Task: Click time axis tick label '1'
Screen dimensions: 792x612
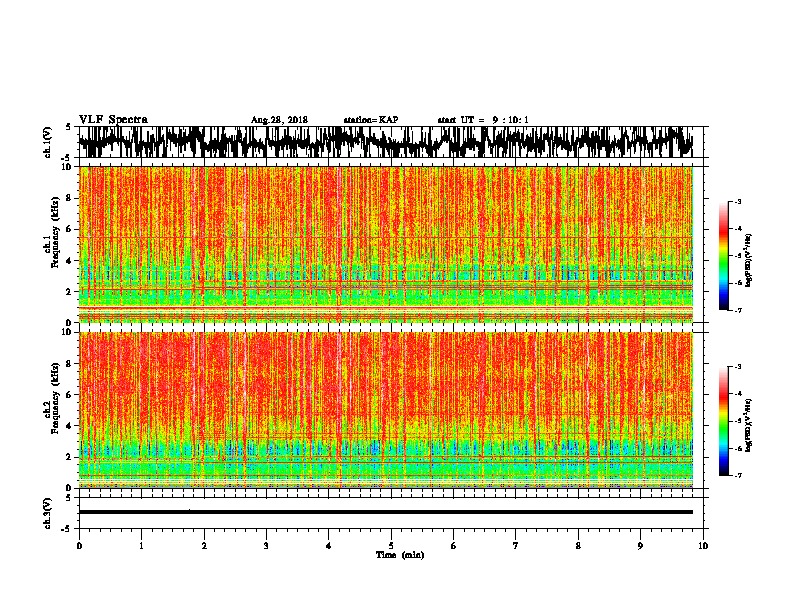Action: pyautogui.click(x=141, y=546)
